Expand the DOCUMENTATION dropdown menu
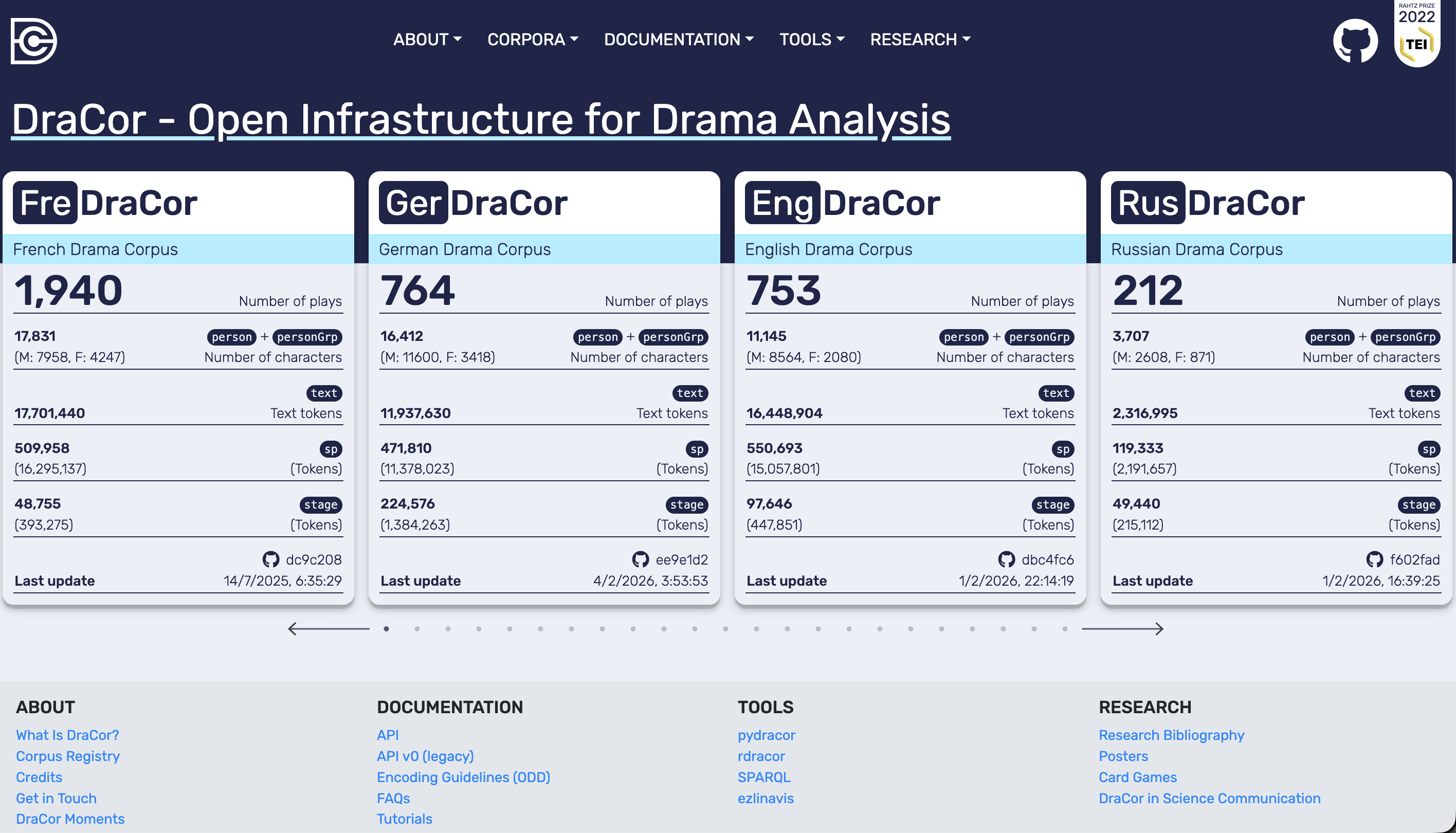Viewport: 1456px width, 833px height. 678,40
